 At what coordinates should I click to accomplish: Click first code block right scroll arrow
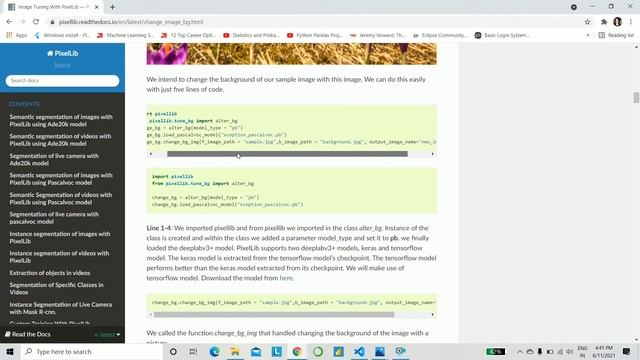coord(433,154)
